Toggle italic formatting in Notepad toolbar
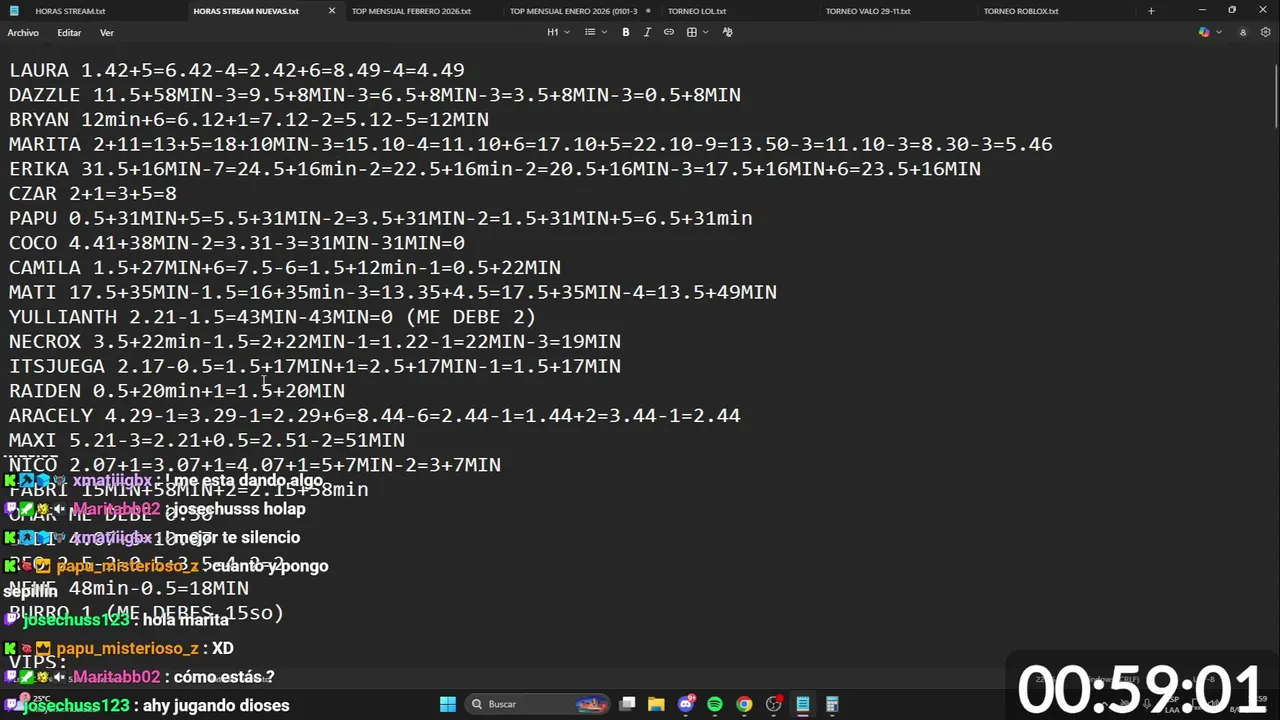Screen dimensions: 1280x720 click(647, 32)
